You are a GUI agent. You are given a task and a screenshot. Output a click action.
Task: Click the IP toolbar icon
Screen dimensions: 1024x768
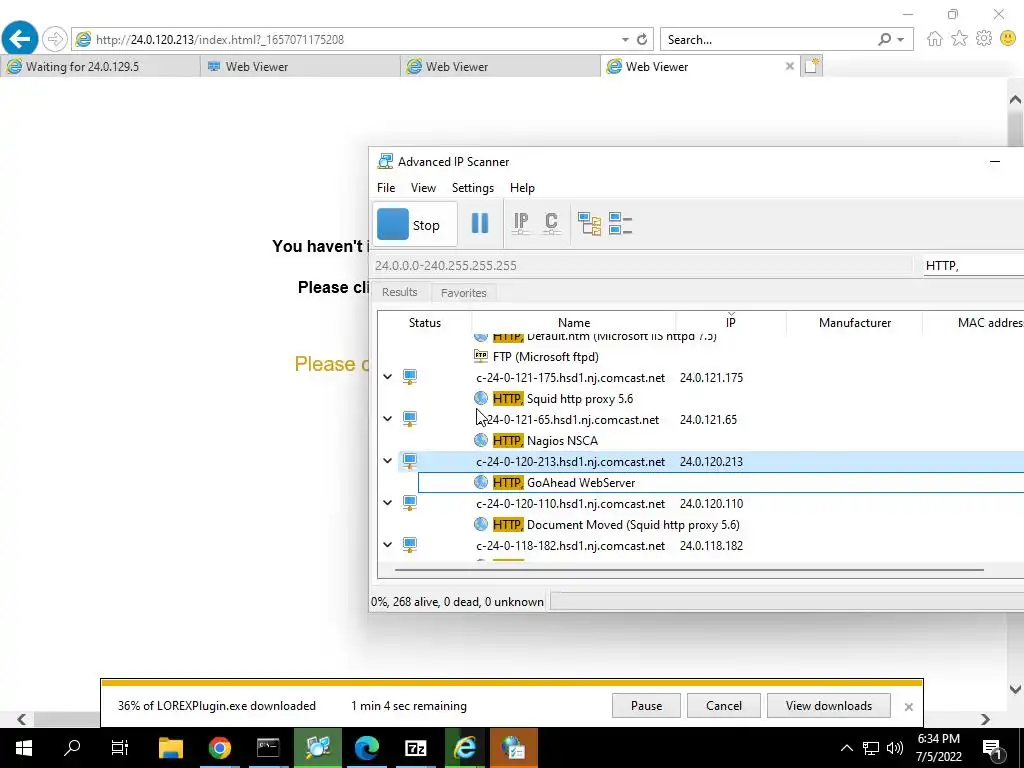click(520, 223)
